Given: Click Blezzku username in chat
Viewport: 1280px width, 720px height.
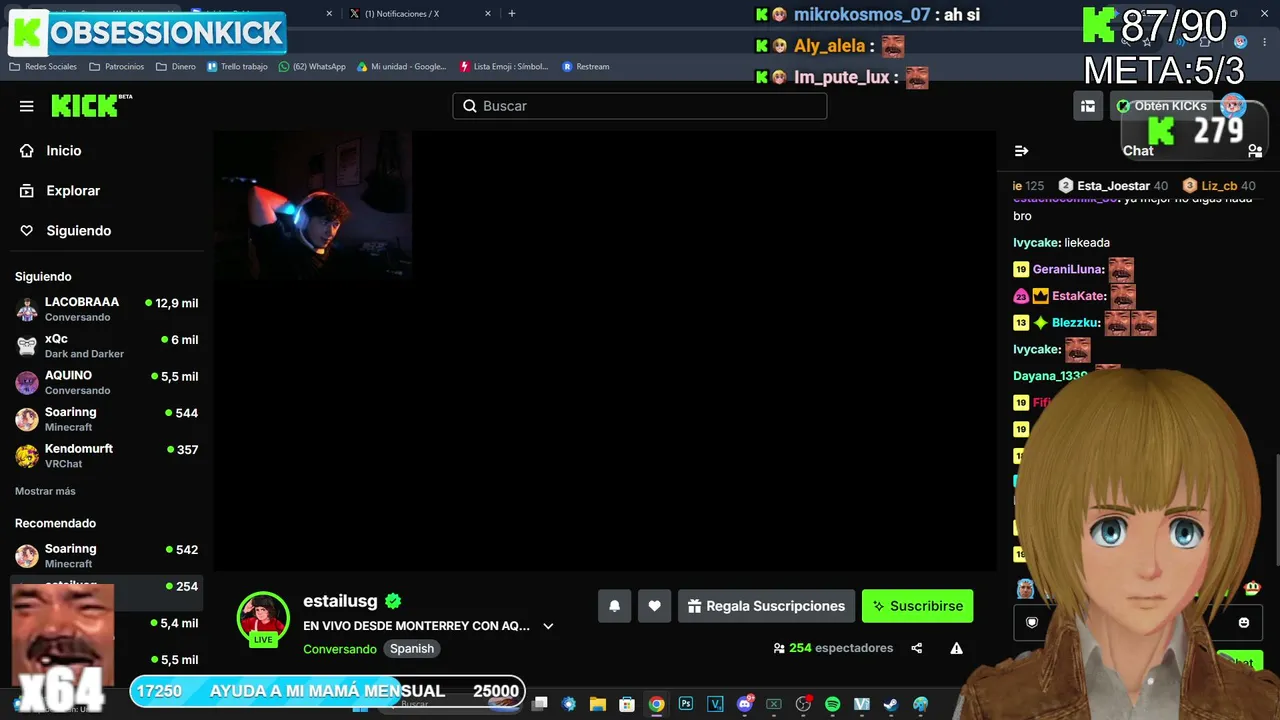Looking at the screenshot, I should coord(1076,323).
